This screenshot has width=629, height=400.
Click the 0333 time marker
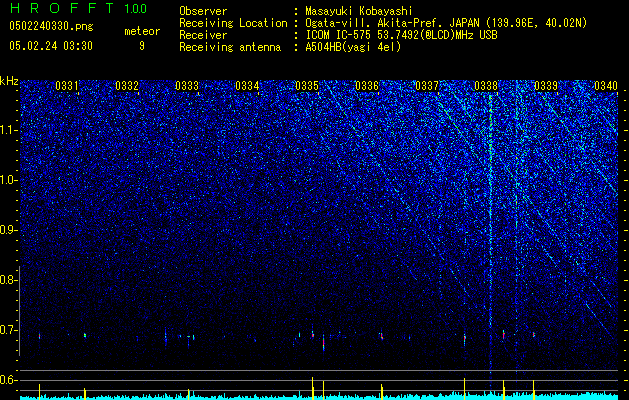pos(187,86)
